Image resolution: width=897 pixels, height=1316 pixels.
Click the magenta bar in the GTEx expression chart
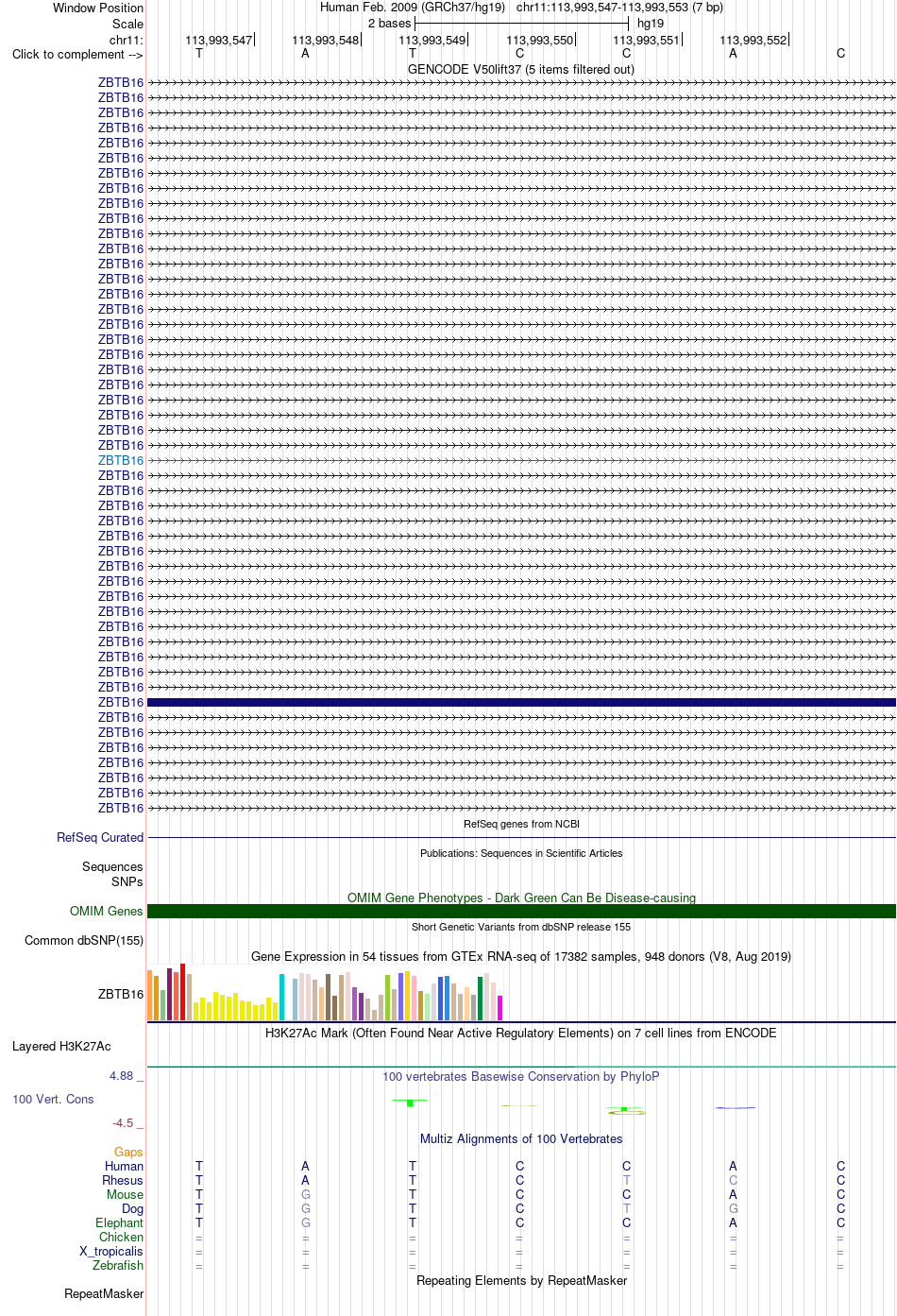click(x=499, y=1008)
